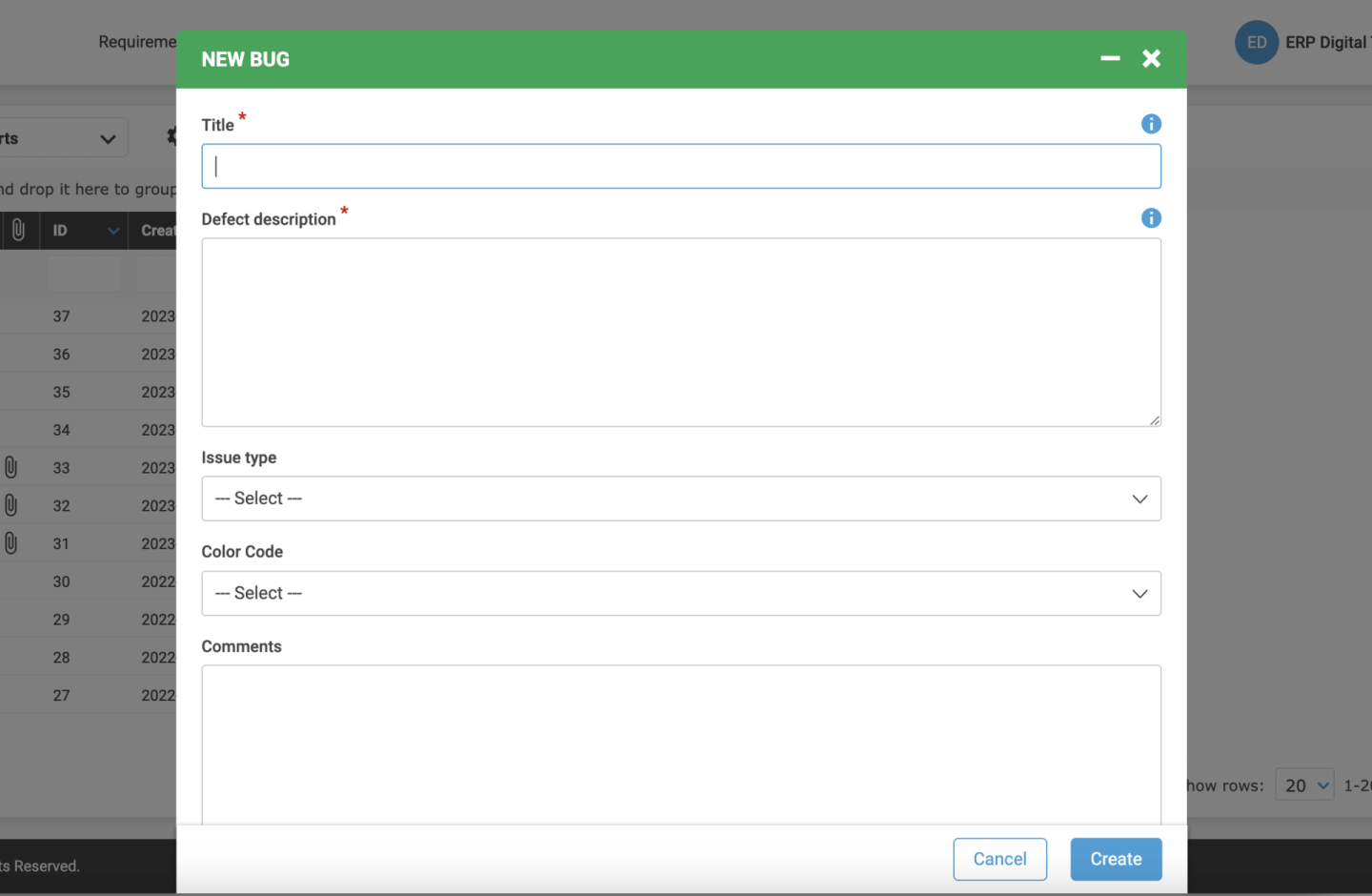Click the info icon next to Title field
This screenshot has width=1372, height=896.
click(1151, 124)
